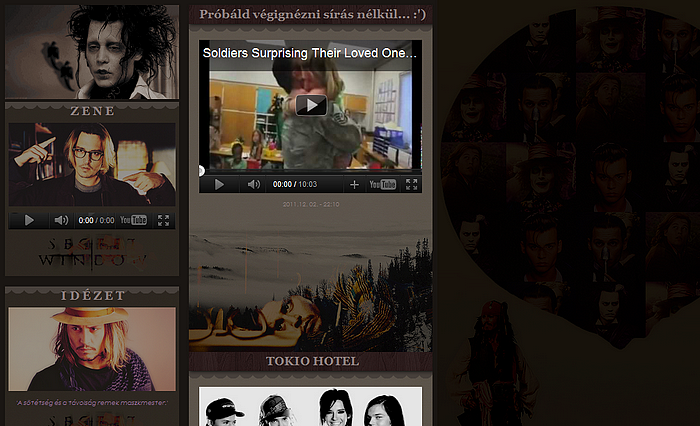The height and width of the screenshot is (426, 700).
Task: Click the Tokio Hotel band photo
Action: click(310, 406)
